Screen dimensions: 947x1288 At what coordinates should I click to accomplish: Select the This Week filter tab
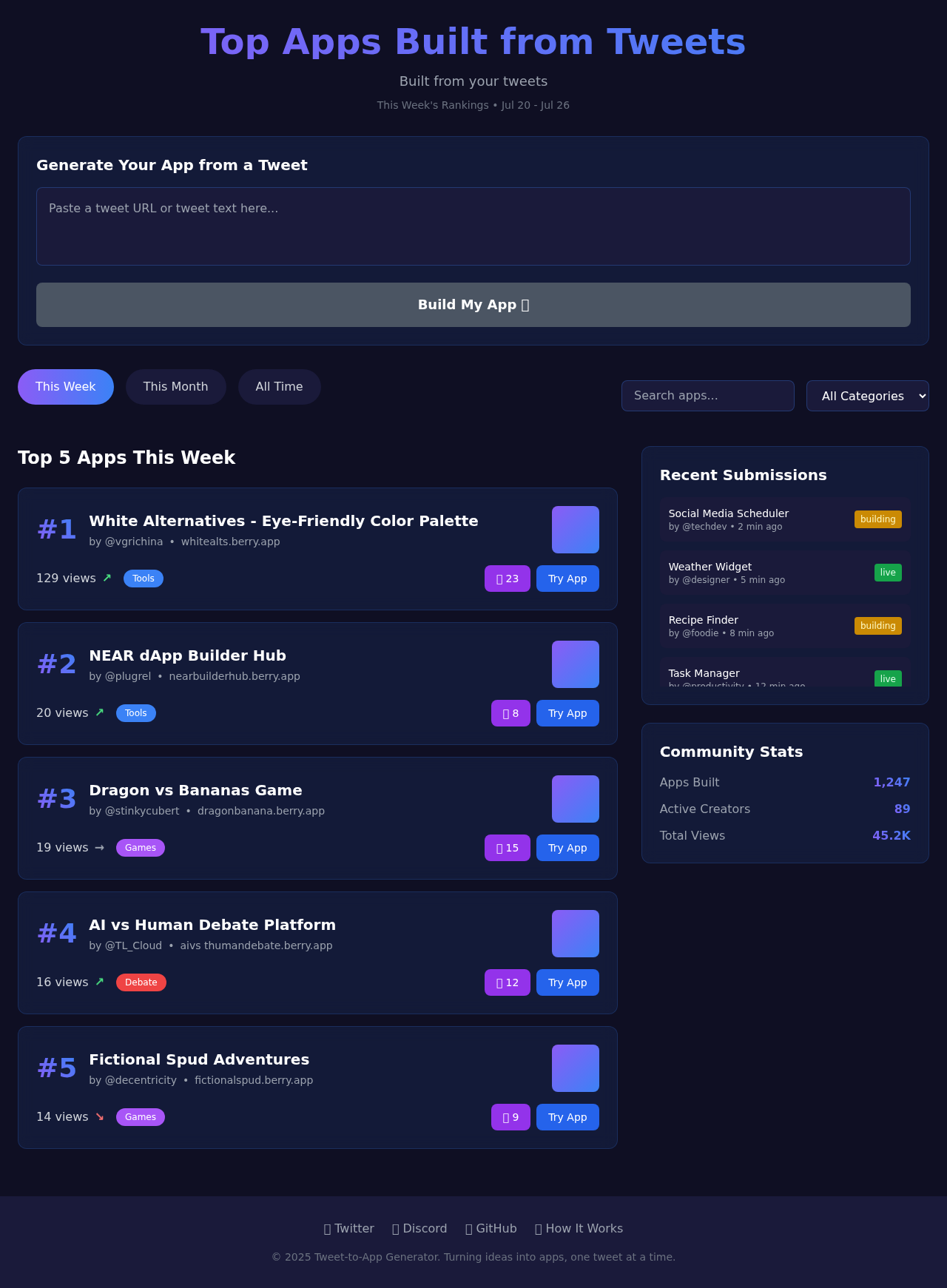65,387
